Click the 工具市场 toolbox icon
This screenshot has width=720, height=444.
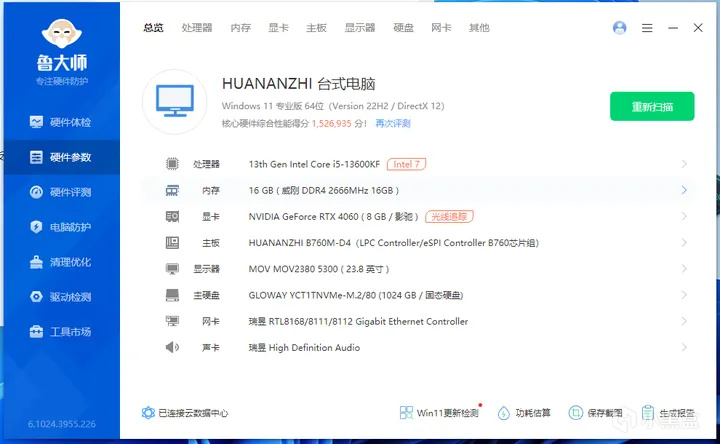(x=36, y=332)
